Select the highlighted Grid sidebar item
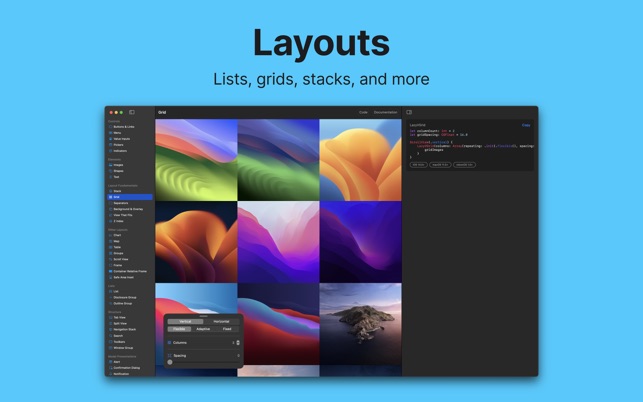Viewport: 643px width, 402px height. (x=130, y=197)
